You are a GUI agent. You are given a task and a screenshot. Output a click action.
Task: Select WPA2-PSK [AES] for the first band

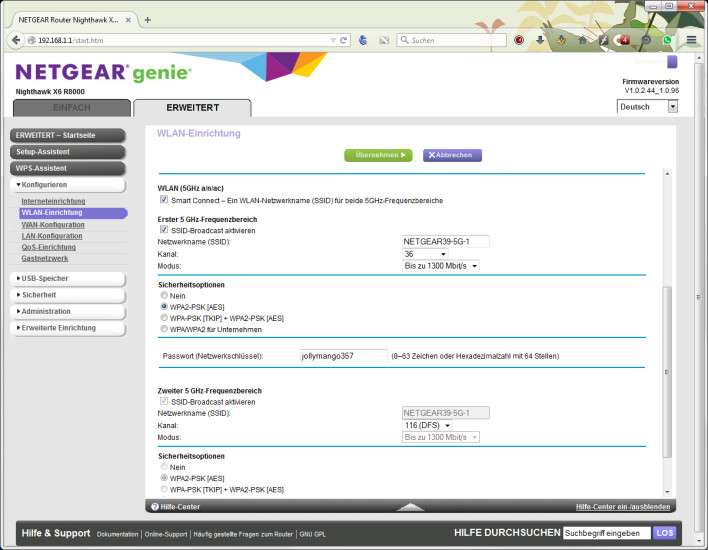point(164,307)
